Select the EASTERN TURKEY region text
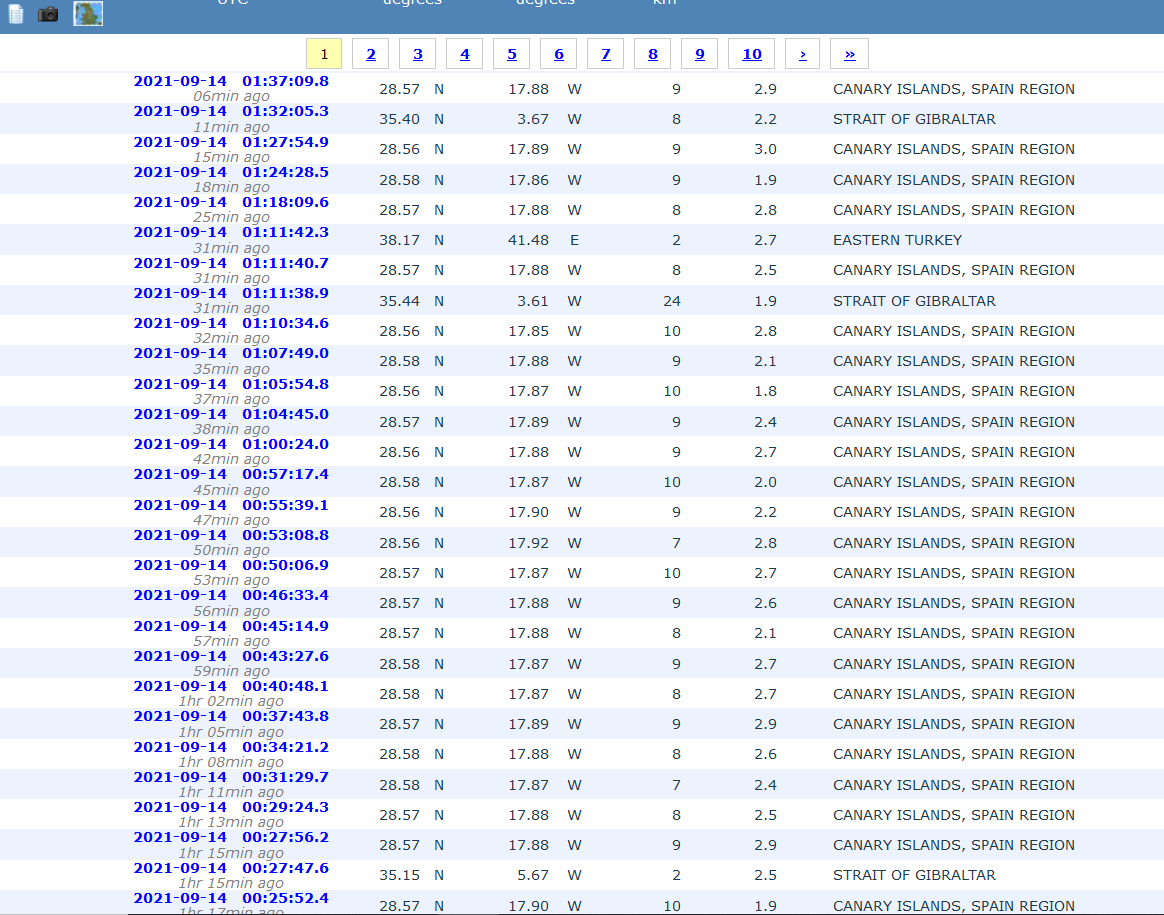The height and width of the screenshot is (915, 1164). click(897, 240)
